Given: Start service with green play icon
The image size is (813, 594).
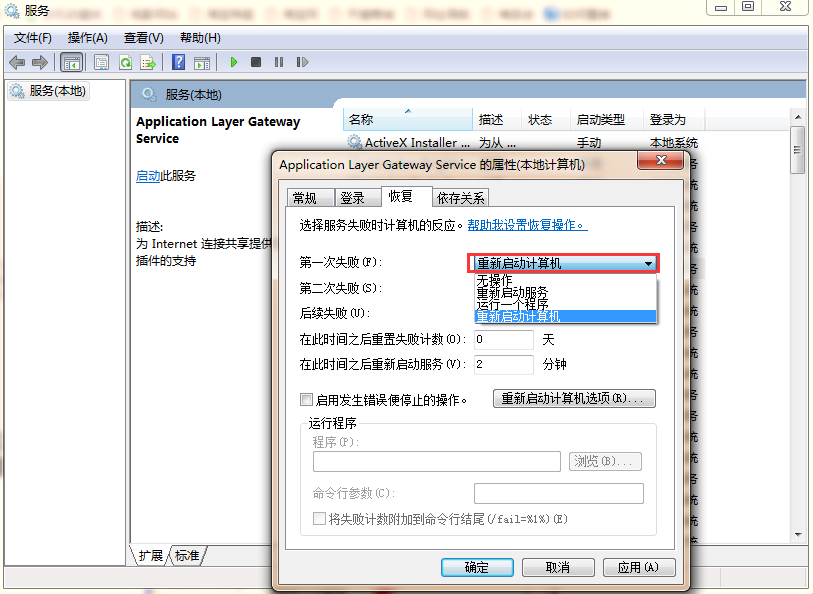Looking at the screenshot, I should (233, 62).
